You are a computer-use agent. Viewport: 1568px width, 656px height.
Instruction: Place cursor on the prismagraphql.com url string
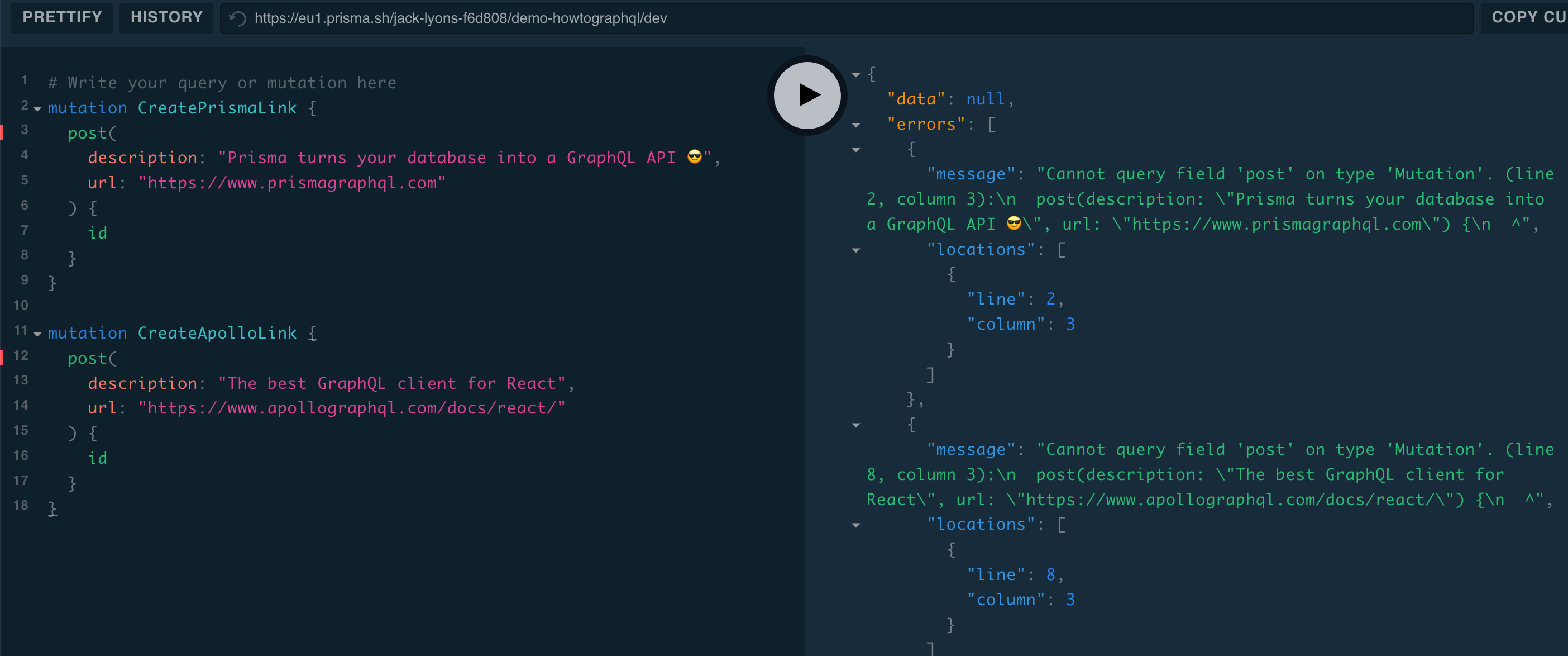pyautogui.click(x=291, y=182)
